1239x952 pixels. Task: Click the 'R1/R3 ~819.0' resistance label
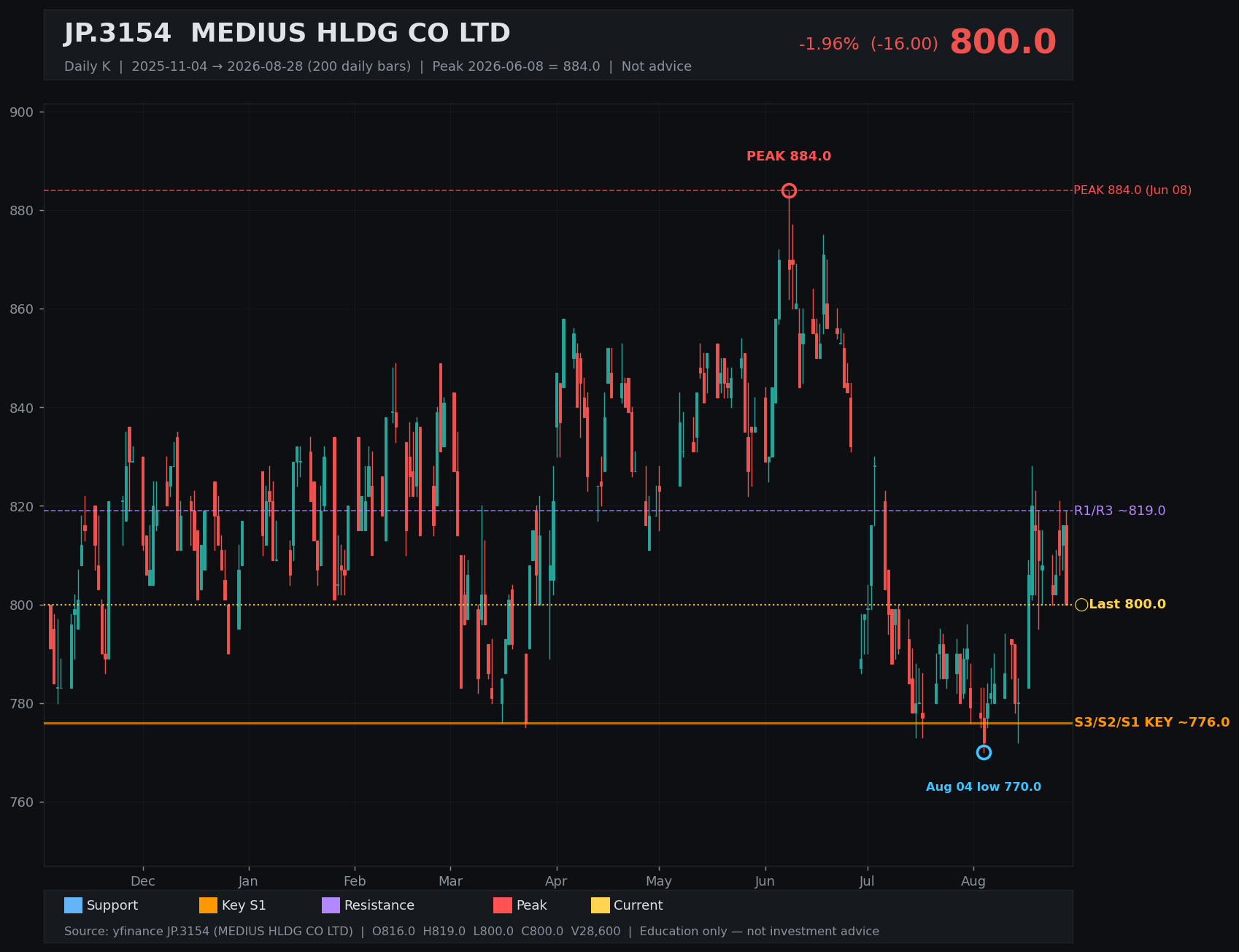pos(1119,511)
